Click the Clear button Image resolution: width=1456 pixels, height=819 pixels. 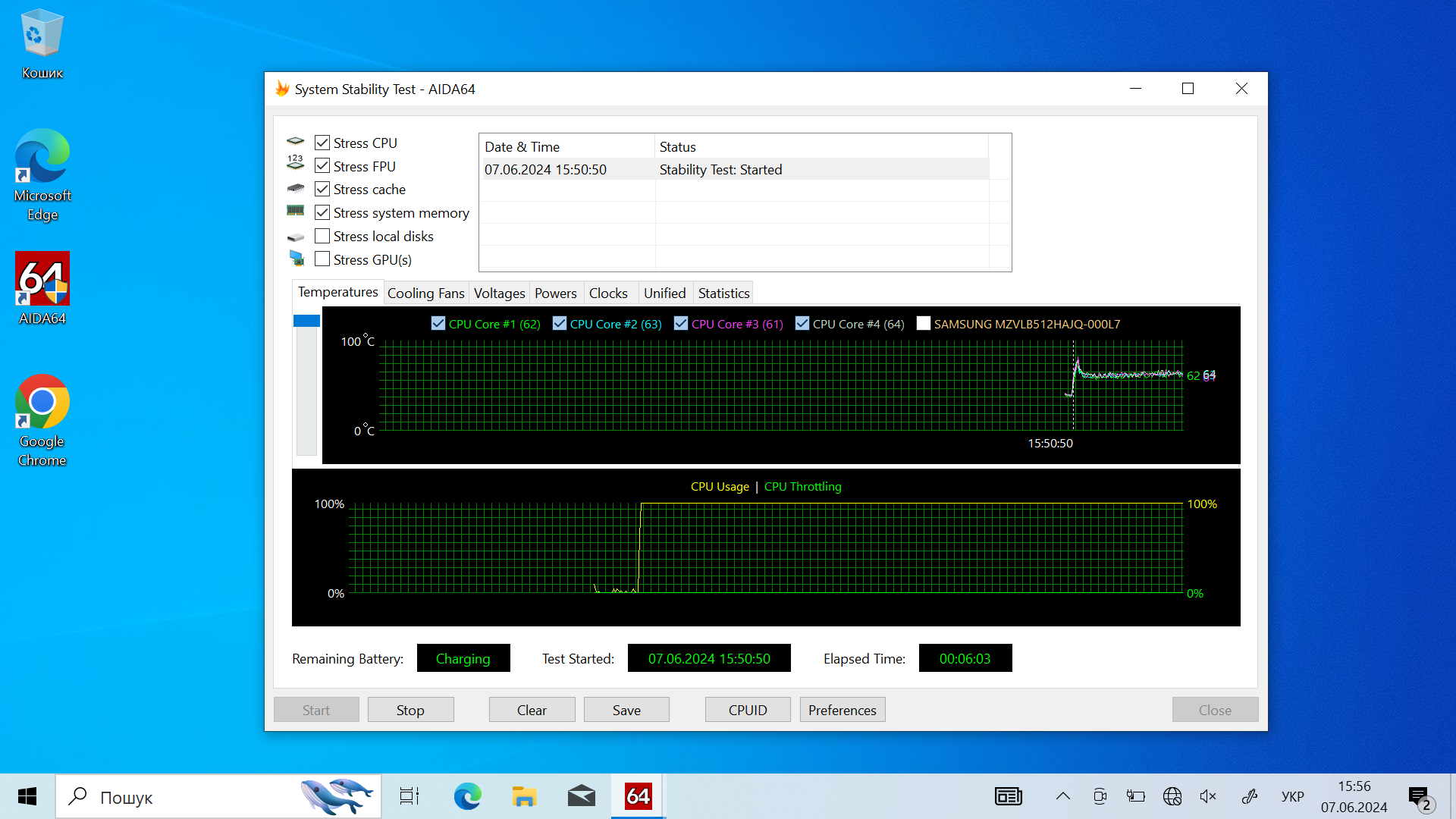(532, 710)
